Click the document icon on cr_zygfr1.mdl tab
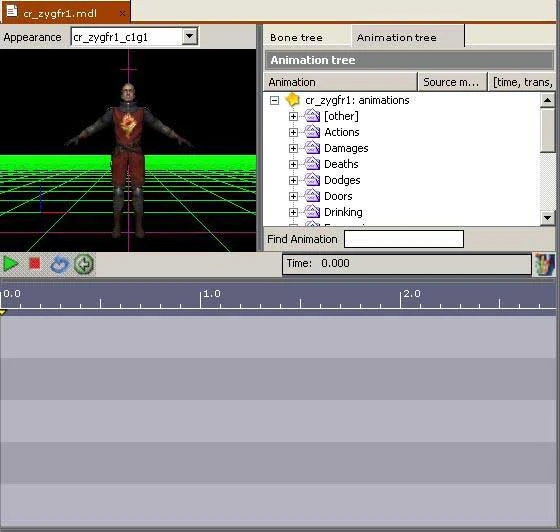This screenshot has width=560, height=532. point(12,11)
